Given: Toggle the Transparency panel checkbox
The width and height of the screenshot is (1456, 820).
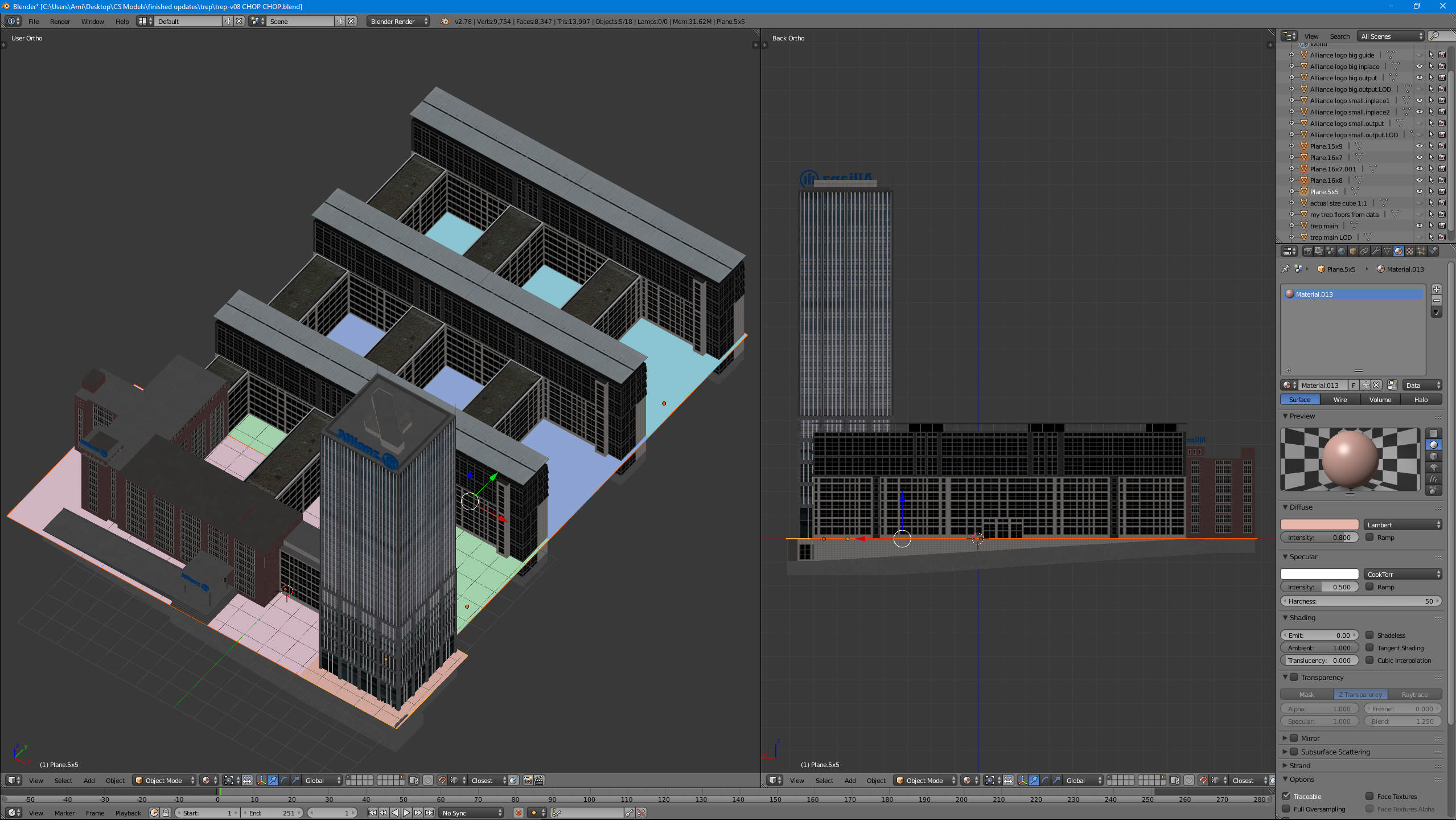Looking at the screenshot, I should pos(1293,677).
